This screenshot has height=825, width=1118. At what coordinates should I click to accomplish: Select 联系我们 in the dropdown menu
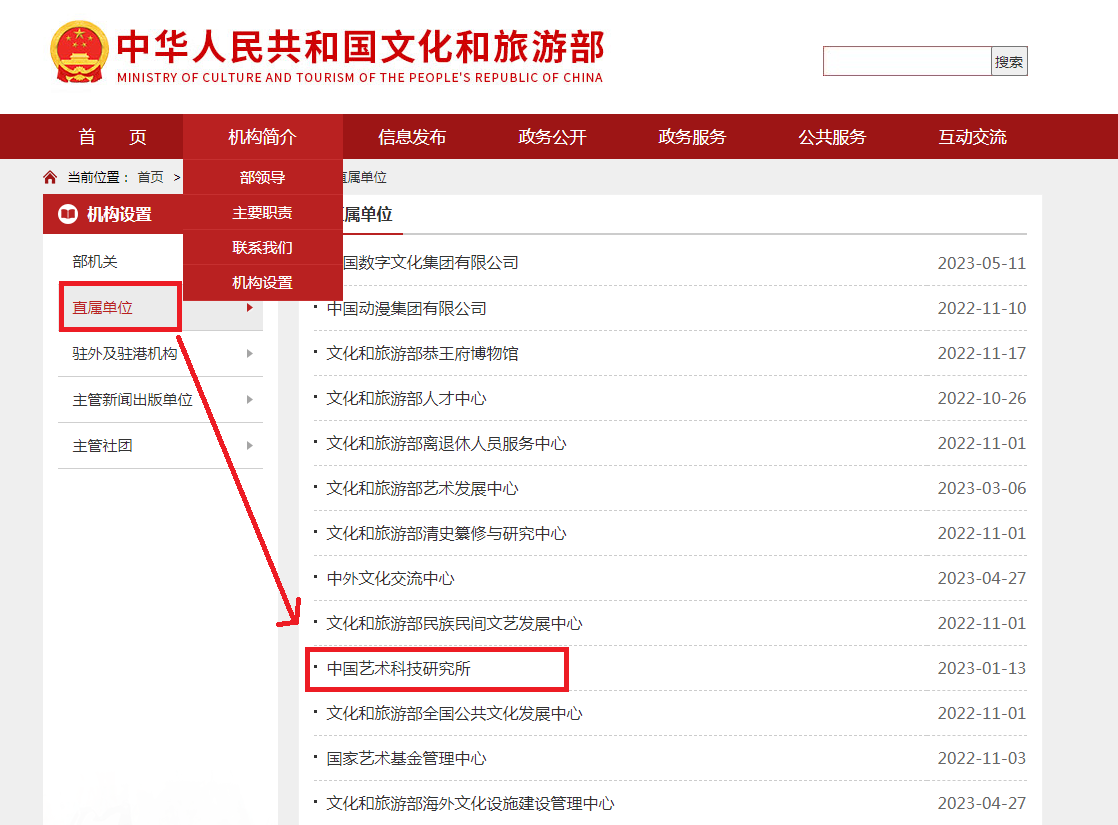tap(262, 247)
